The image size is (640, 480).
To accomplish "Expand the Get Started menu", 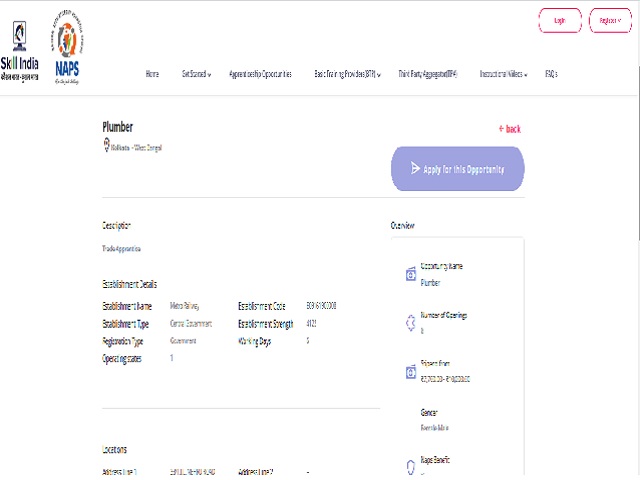I will 196,74.
